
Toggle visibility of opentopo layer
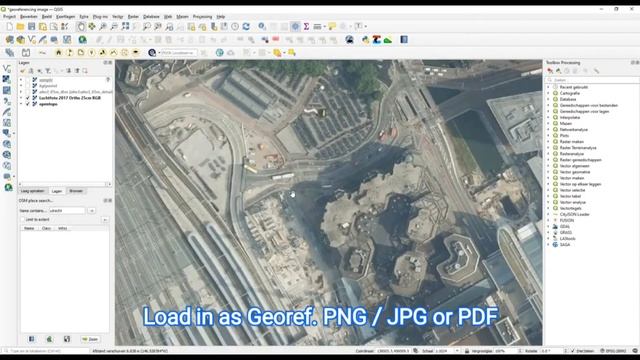(28, 104)
